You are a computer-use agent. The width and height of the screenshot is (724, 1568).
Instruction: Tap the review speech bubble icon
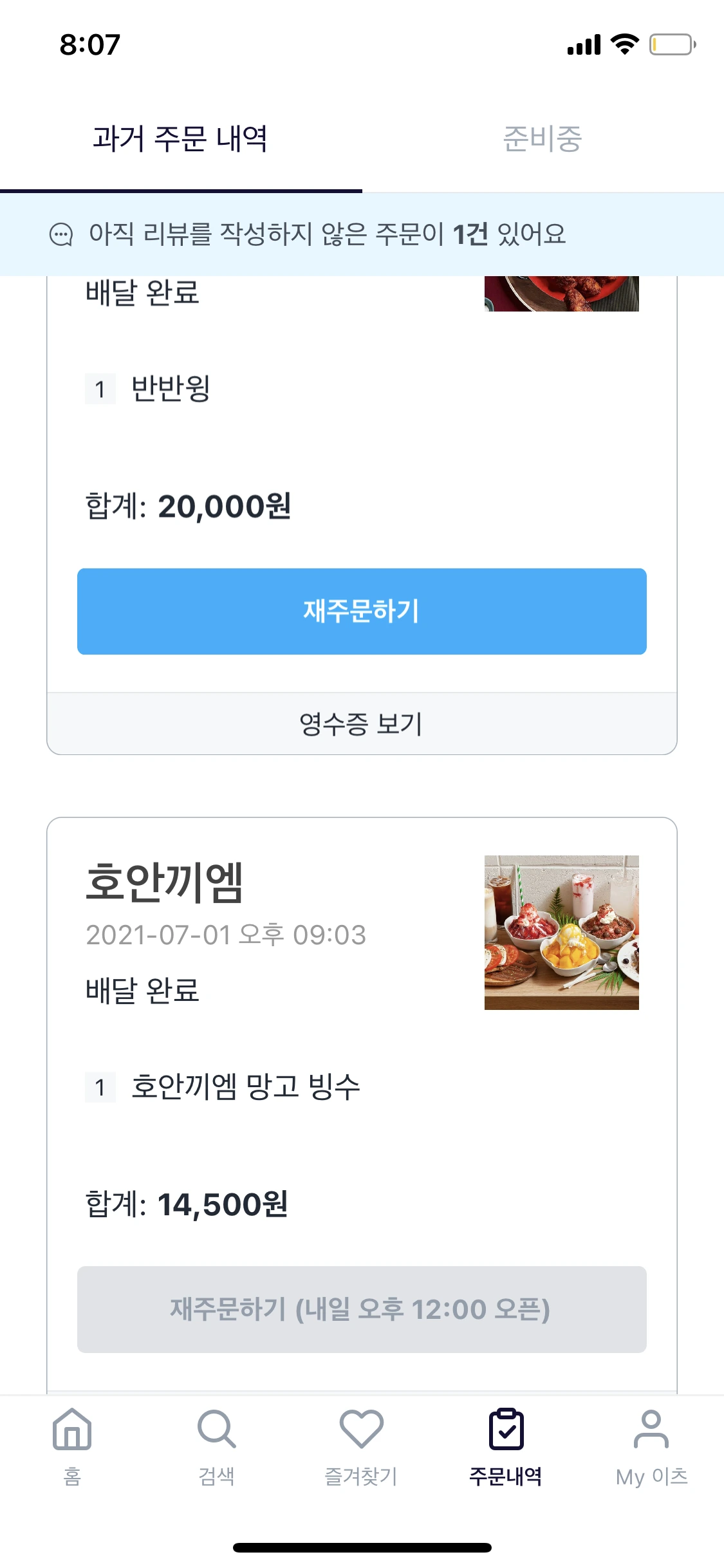61,234
